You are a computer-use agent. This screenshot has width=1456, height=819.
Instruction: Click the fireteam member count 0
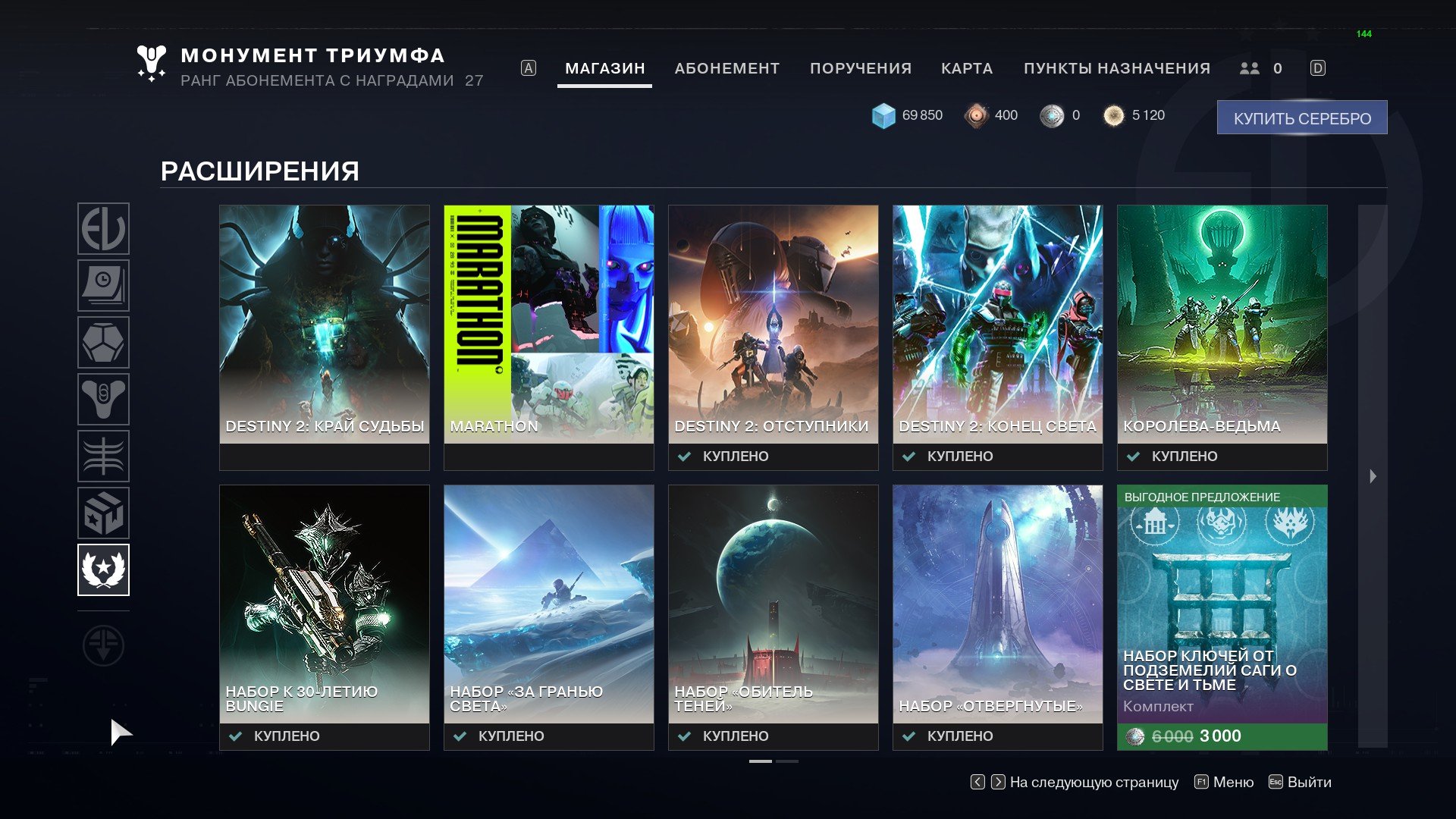pyautogui.click(x=1278, y=69)
